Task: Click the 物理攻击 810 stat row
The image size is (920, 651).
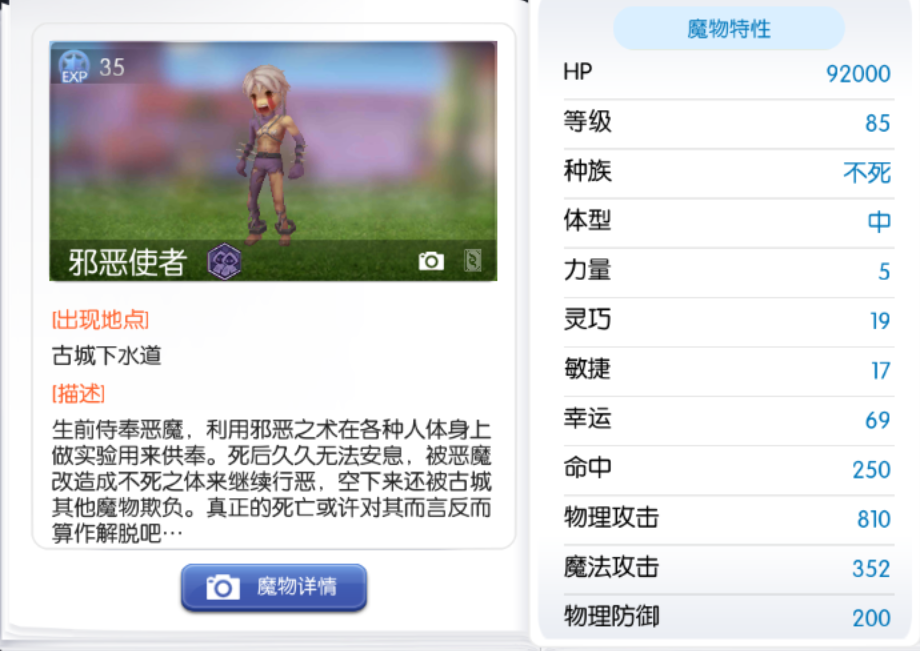Action: pyautogui.click(x=727, y=519)
